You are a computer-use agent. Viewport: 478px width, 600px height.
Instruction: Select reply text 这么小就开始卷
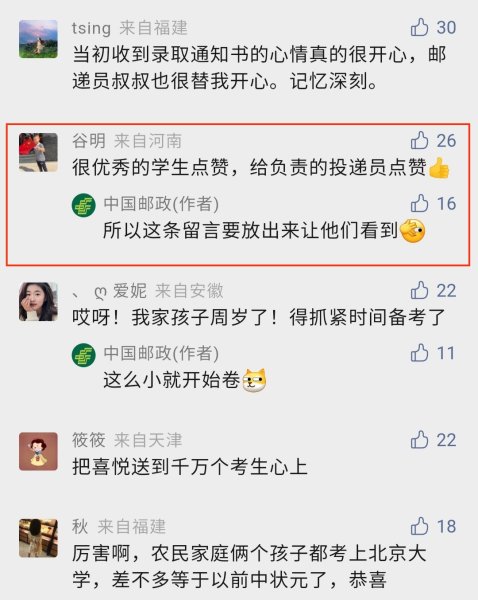171,380
